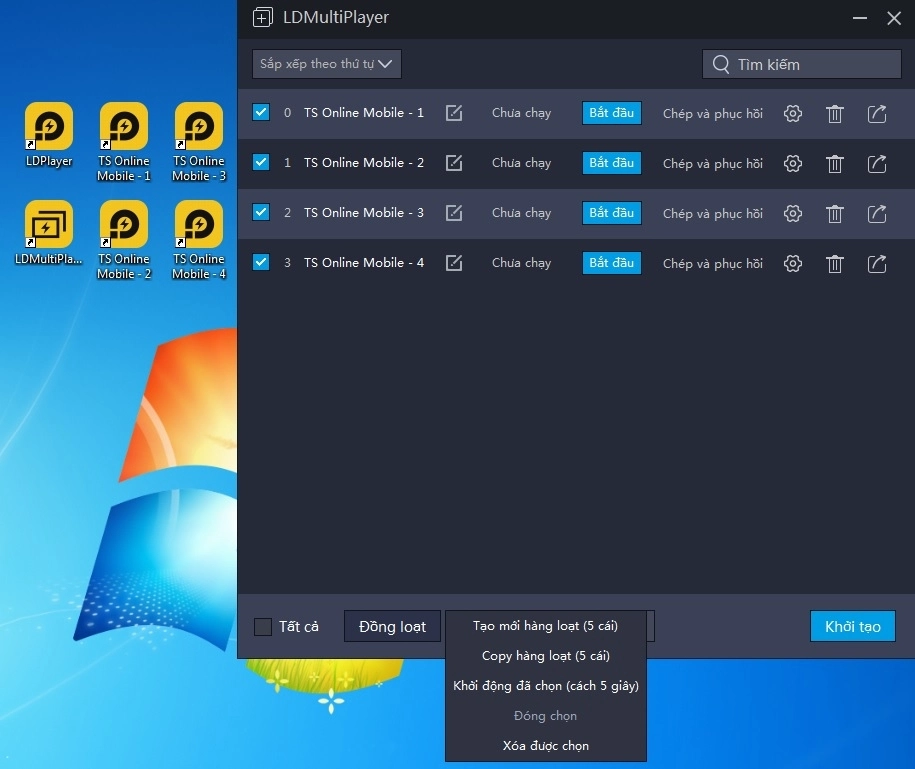Click the magnifier icon in search box
The height and width of the screenshot is (769, 915).
721,64
